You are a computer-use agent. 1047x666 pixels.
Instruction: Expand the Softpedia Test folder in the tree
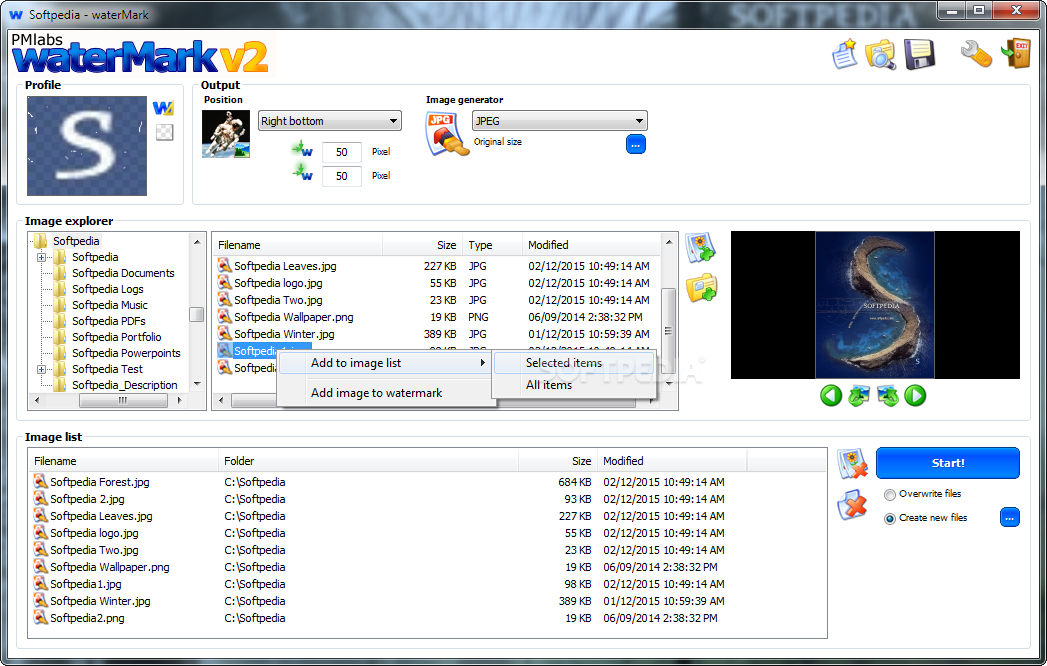click(x=41, y=369)
